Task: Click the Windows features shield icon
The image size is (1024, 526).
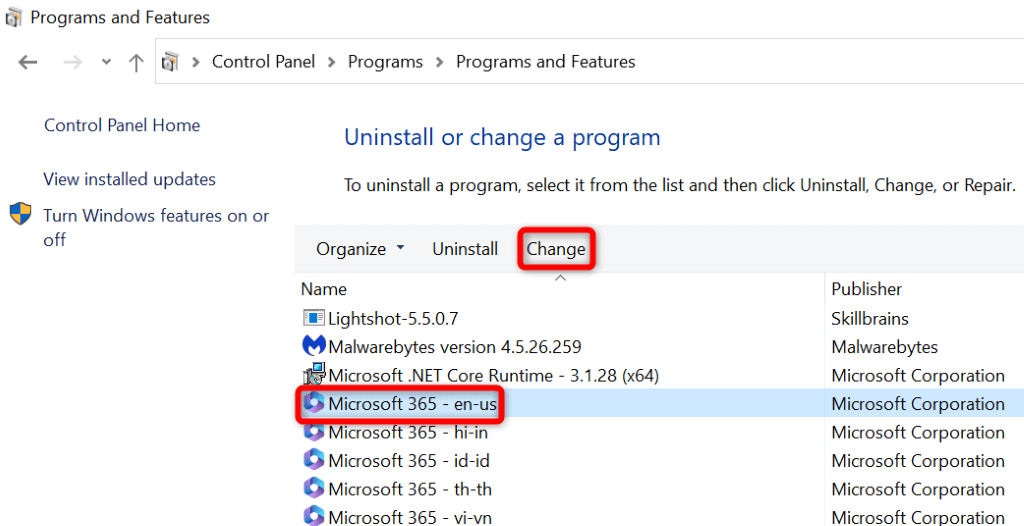Action: point(21,214)
